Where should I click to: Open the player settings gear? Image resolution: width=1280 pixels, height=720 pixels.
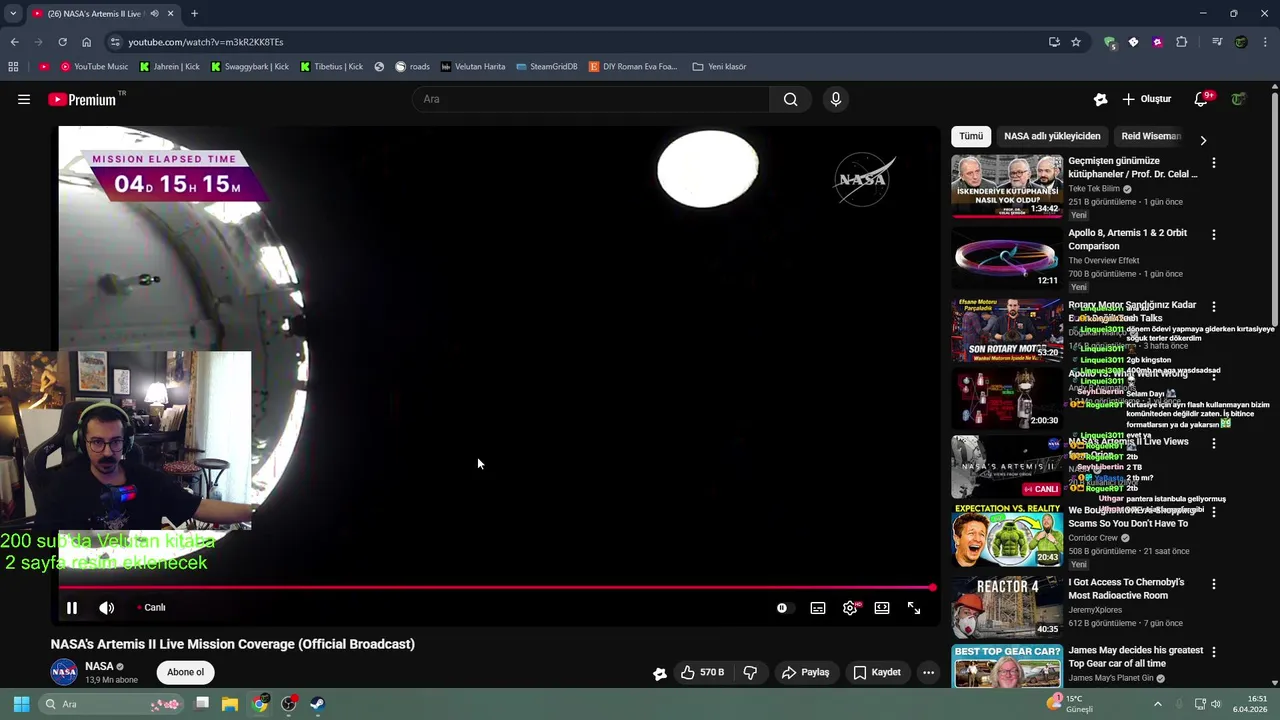(850, 607)
